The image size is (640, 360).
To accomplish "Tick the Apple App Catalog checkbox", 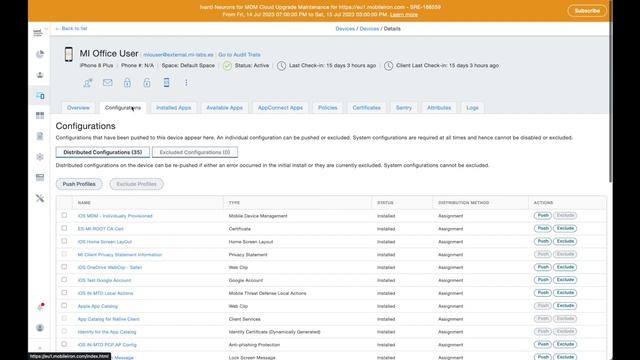I will (64, 305).
